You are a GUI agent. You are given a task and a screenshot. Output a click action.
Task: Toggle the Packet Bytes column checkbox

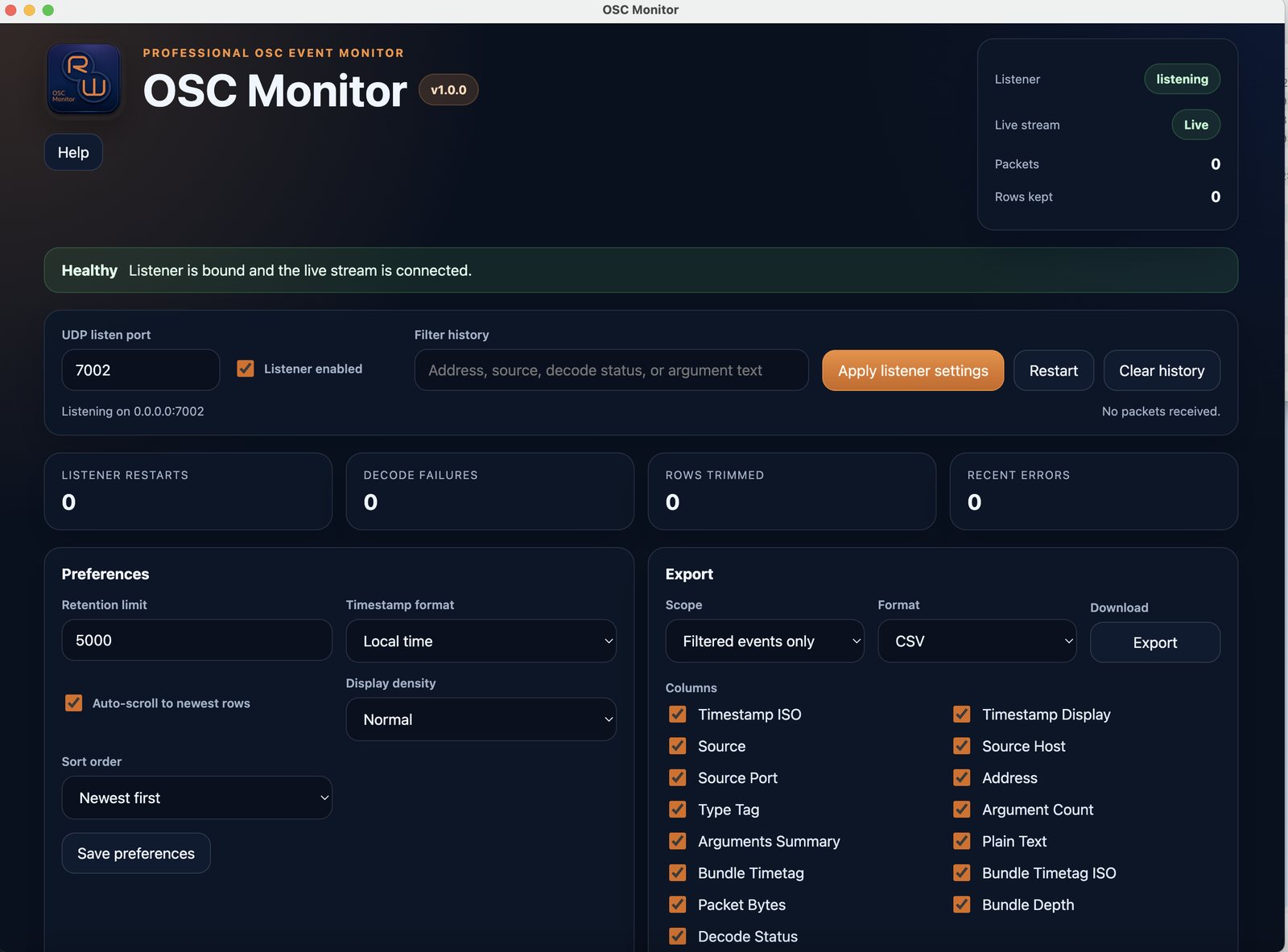678,905
